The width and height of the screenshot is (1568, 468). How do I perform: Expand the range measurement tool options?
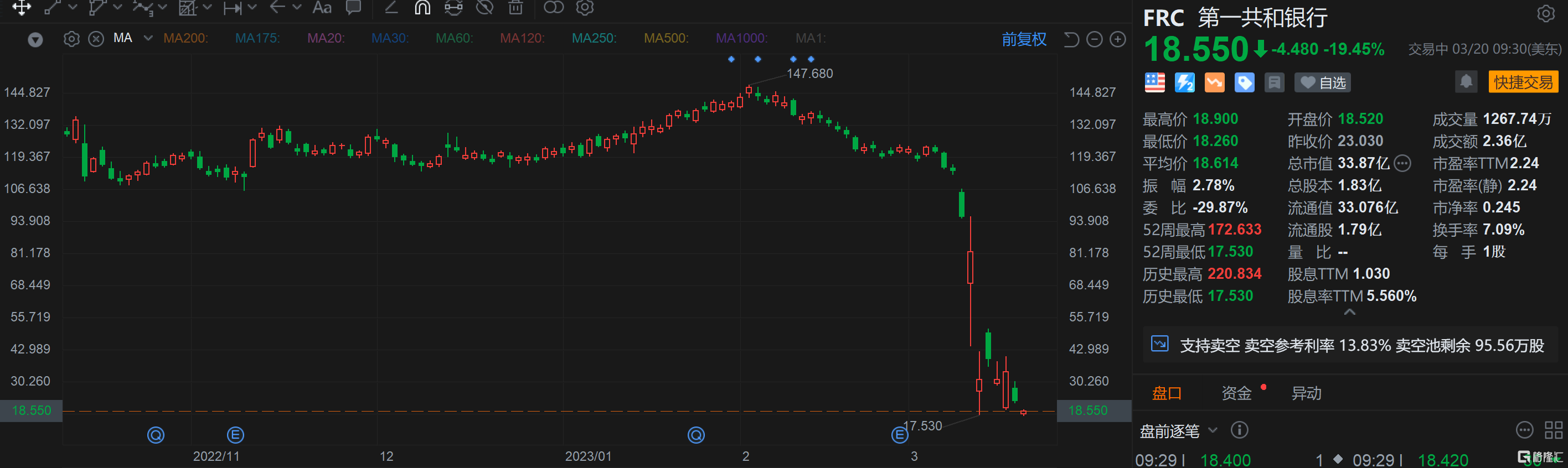tap(252, 7)
